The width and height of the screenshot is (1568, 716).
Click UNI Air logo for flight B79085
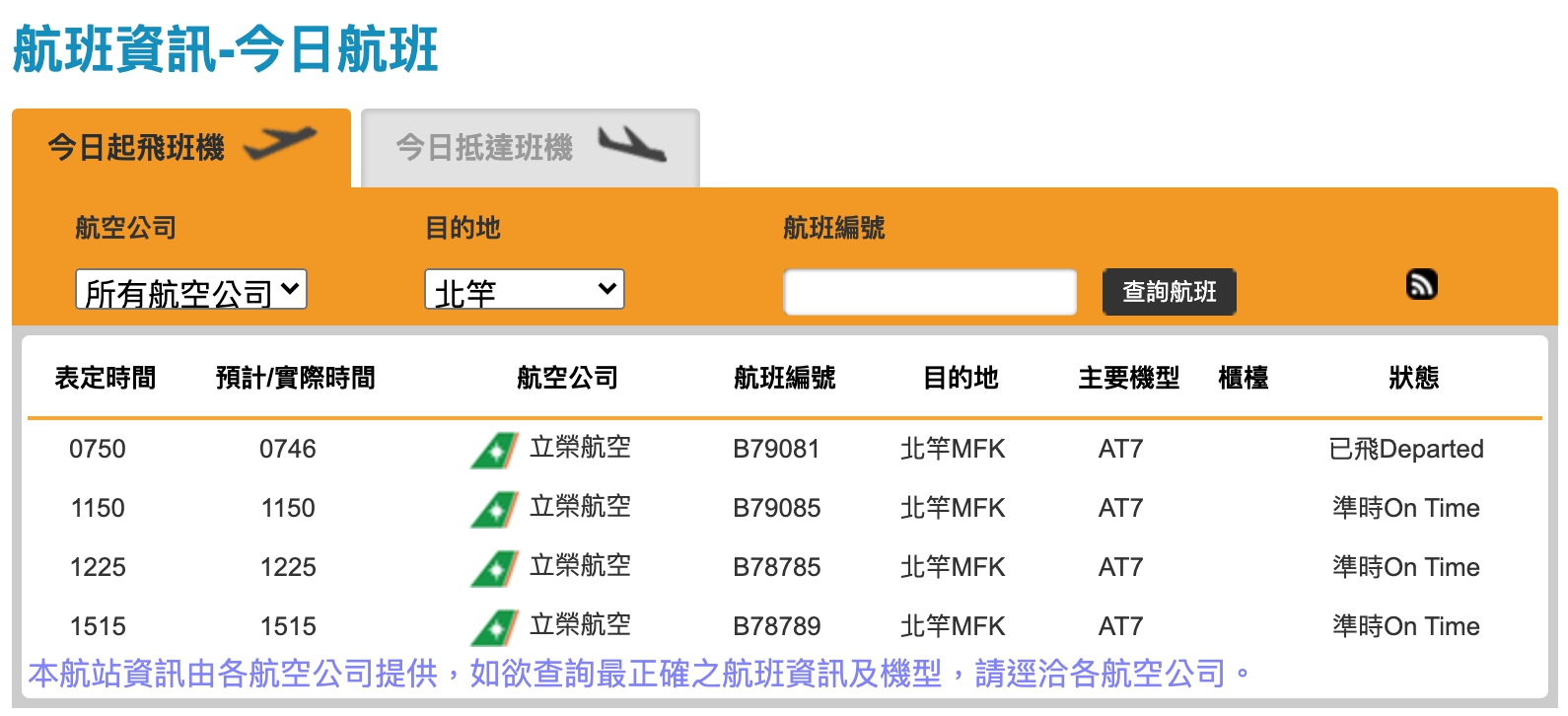click(494, 509)
